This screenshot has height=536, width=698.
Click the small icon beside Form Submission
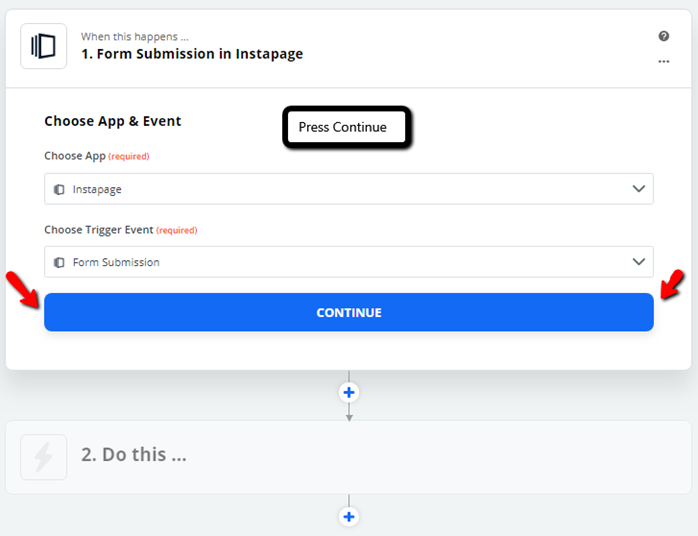(x=59, y=263)
